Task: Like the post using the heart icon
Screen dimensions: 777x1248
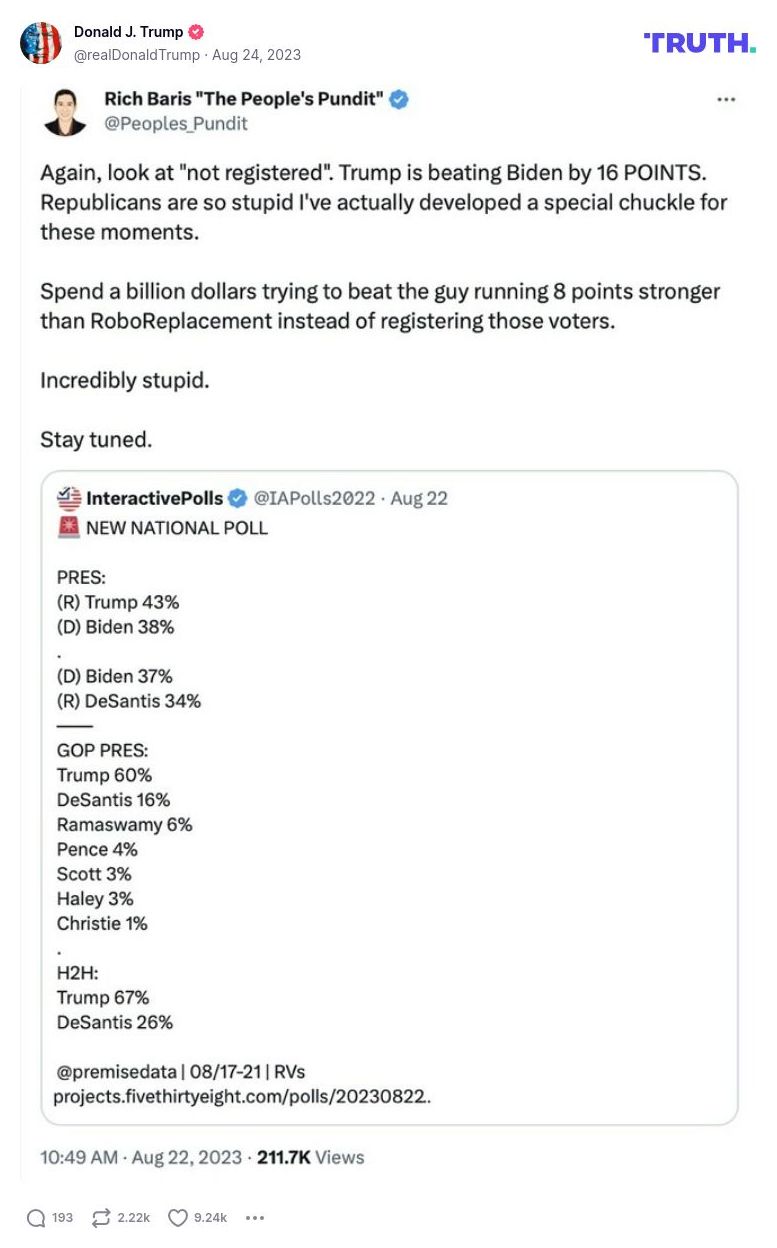Action: 177,1217
